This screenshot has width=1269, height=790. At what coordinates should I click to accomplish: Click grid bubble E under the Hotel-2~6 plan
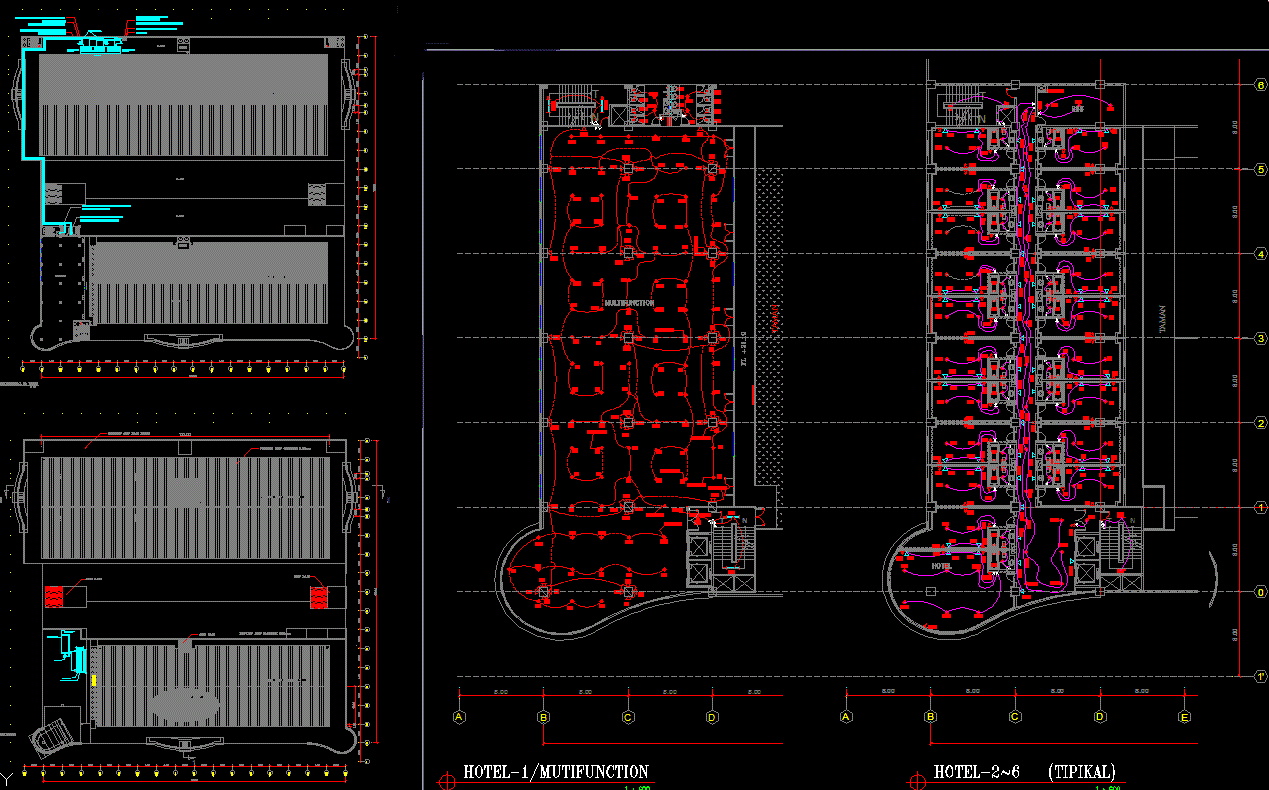(1185, 717)
